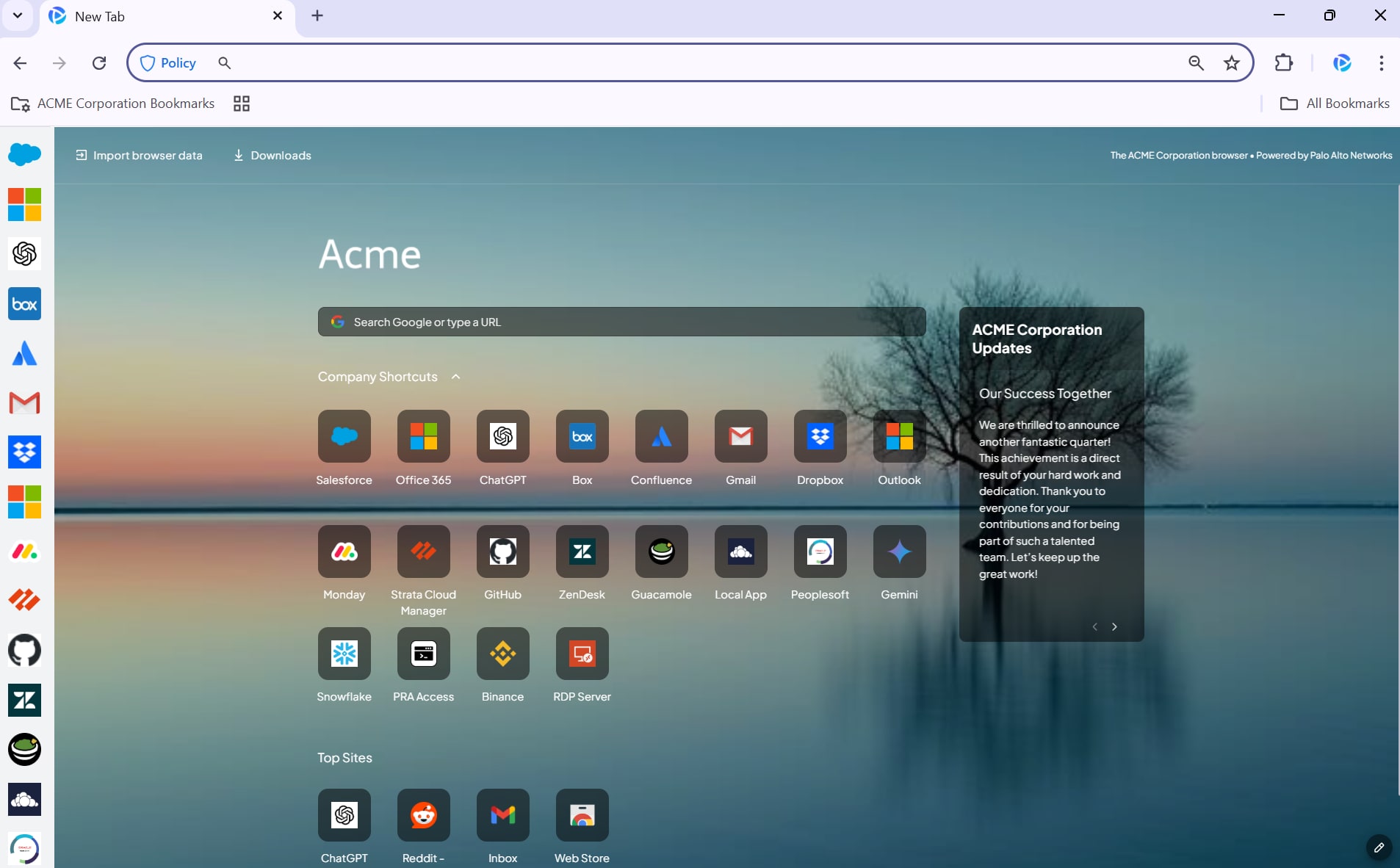Open the Strata Cloud Manager shortcut

423,551
